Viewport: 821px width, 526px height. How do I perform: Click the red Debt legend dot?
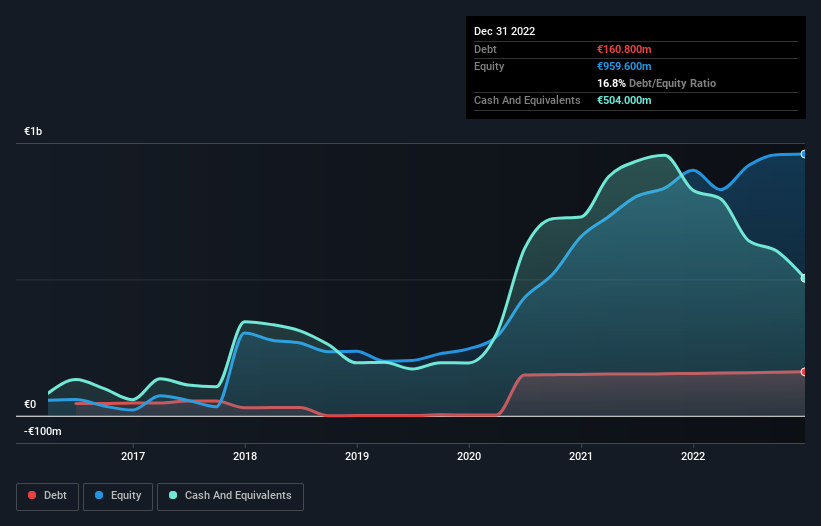point(32,495)
